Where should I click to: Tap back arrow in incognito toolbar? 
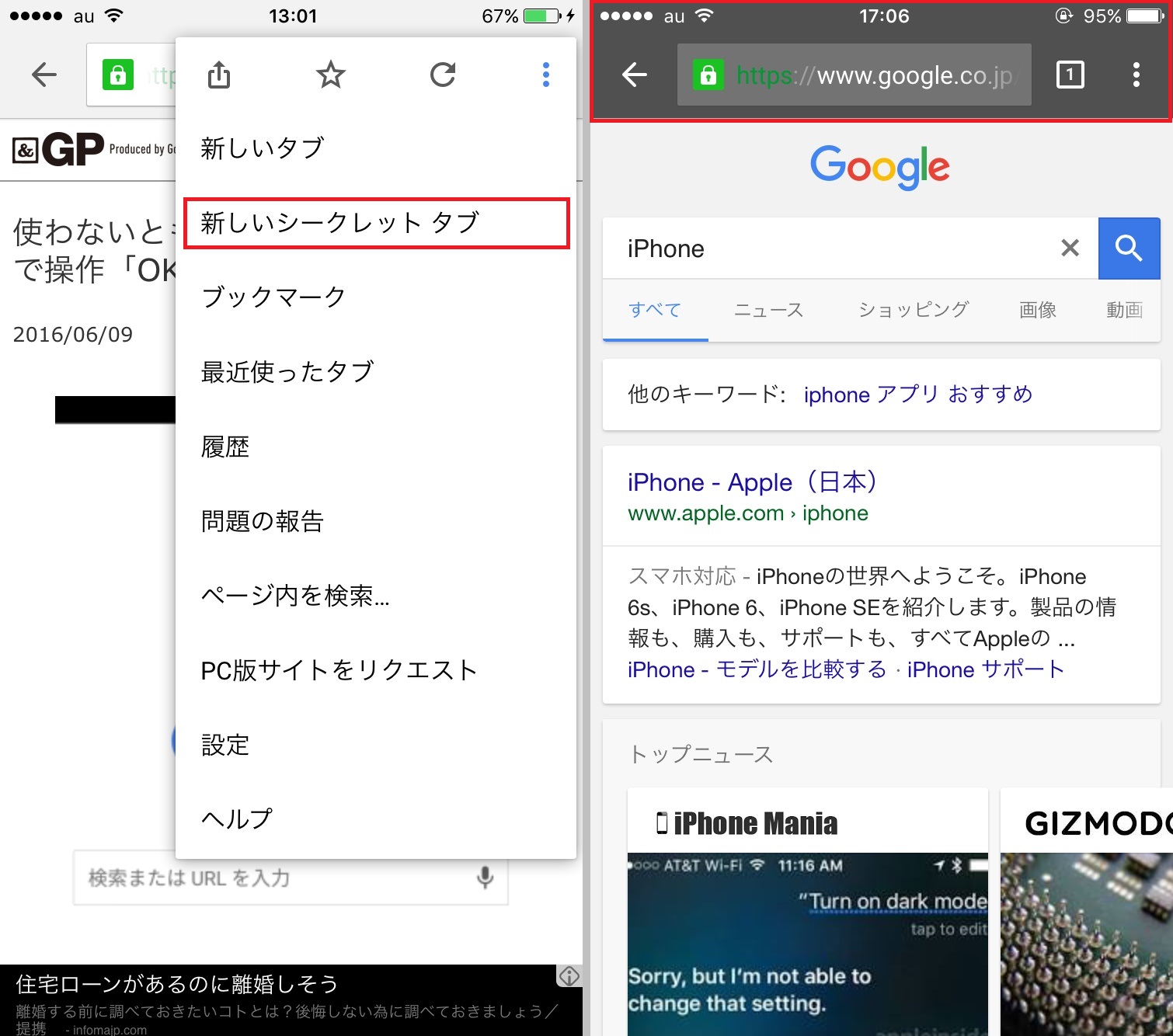pyautogui.click(x=635, y=75)
